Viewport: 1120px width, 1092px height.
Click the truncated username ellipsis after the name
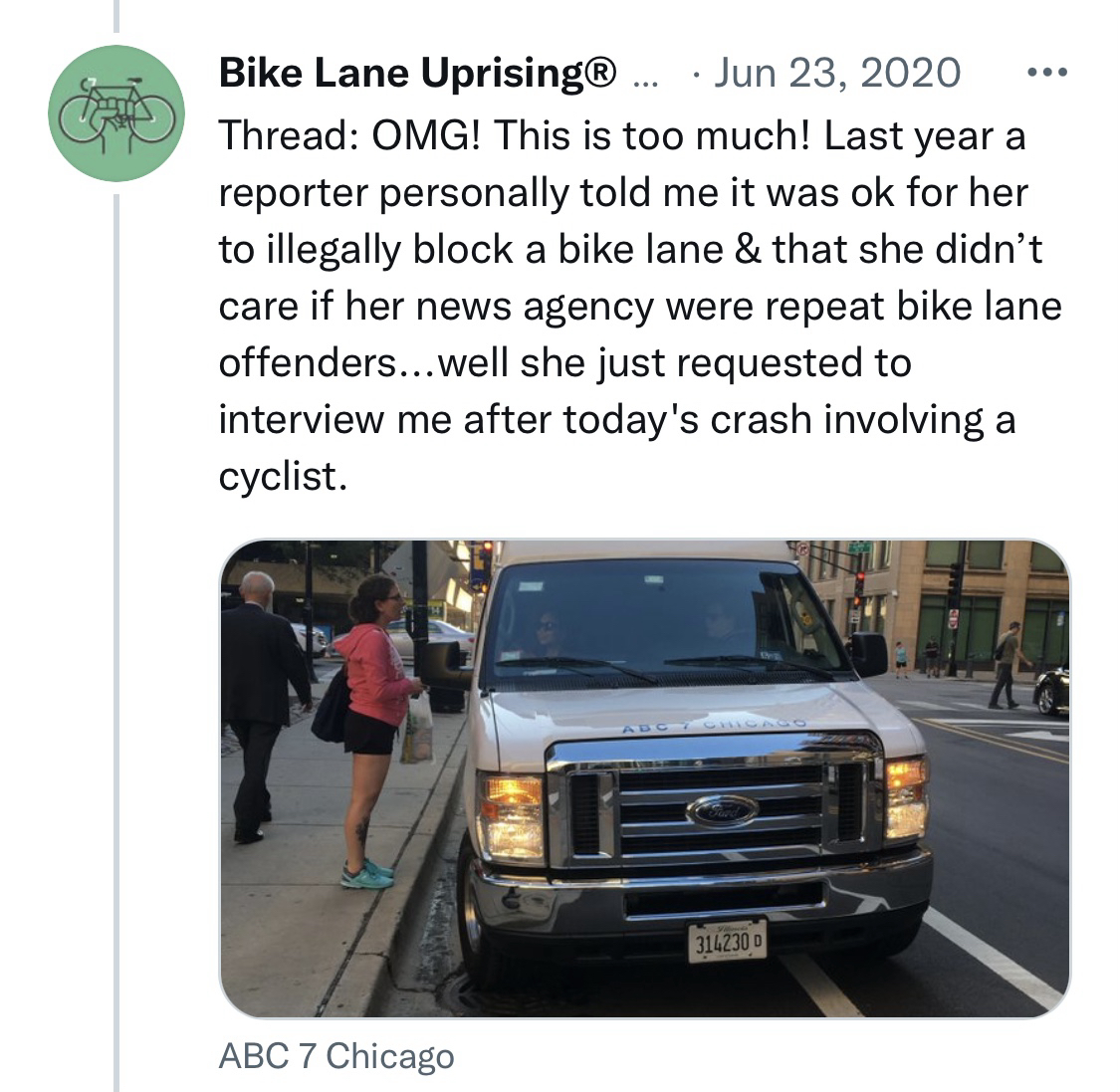(x=645, y=76)
